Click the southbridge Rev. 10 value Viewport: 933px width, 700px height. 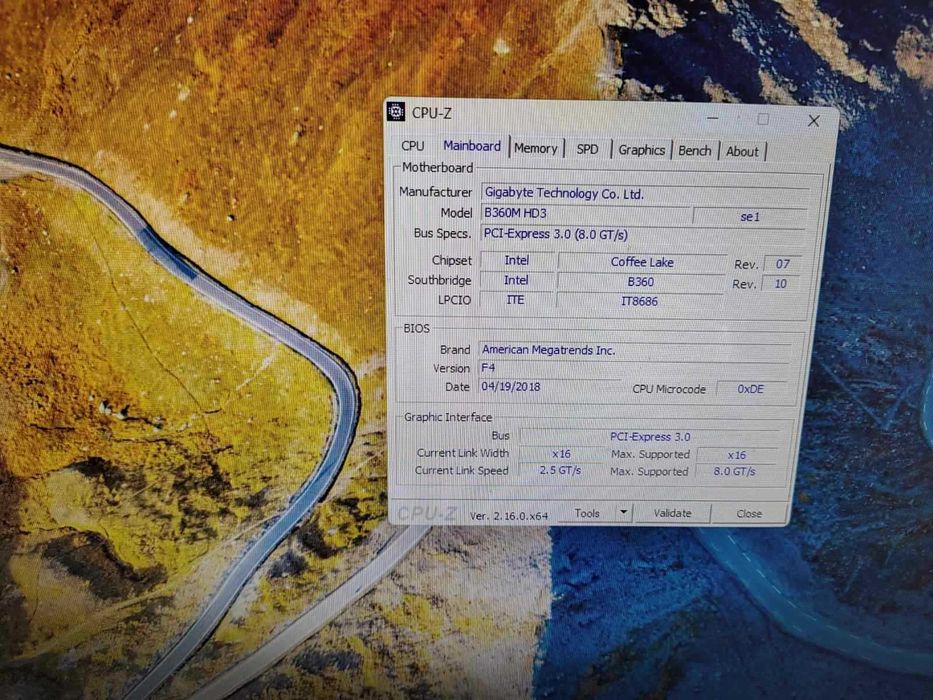point(781,283)
